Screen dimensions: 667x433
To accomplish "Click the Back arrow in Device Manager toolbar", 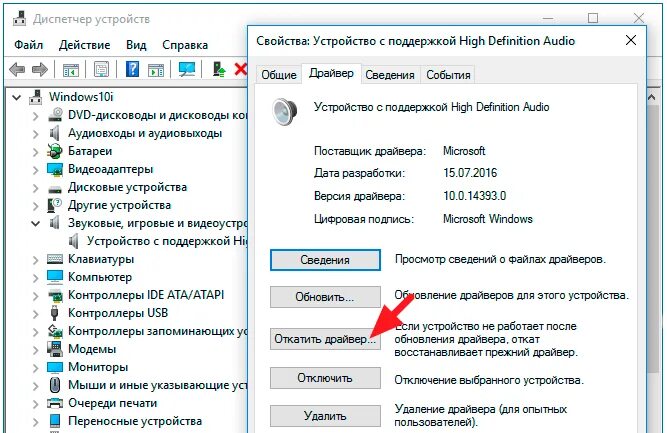I will tap(17, 69).
